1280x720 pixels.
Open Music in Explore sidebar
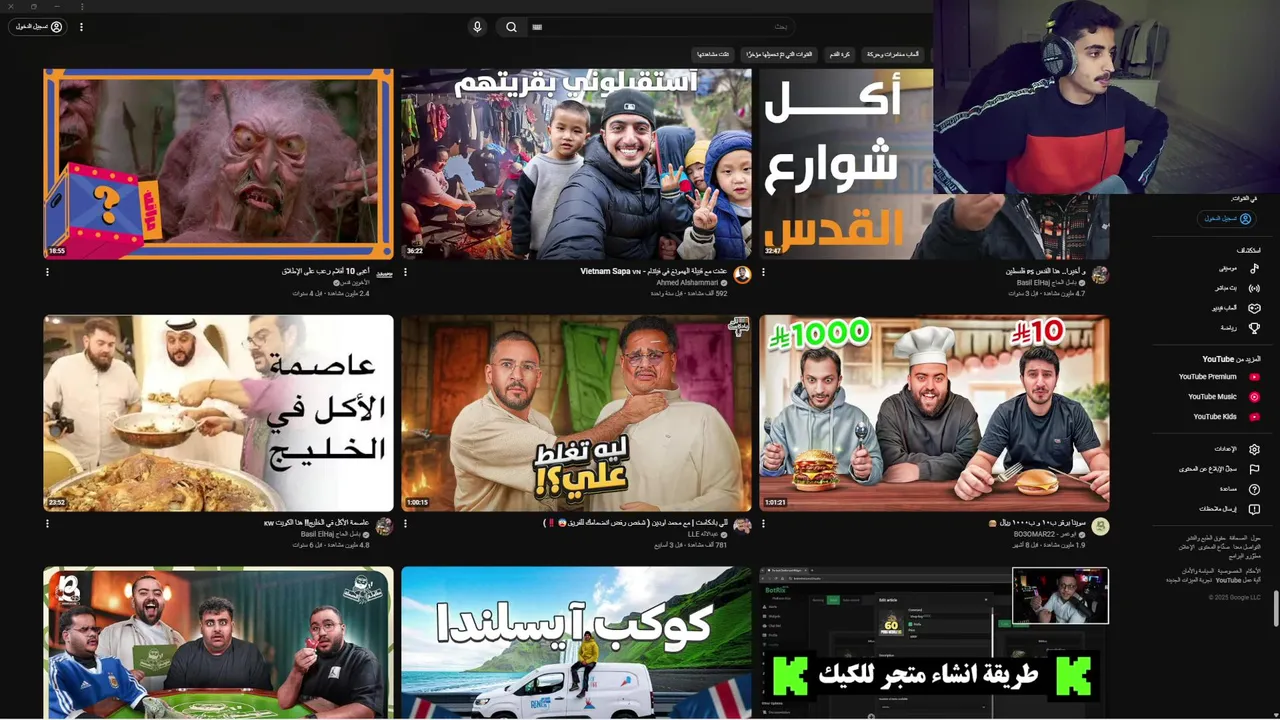(1238, 268)
